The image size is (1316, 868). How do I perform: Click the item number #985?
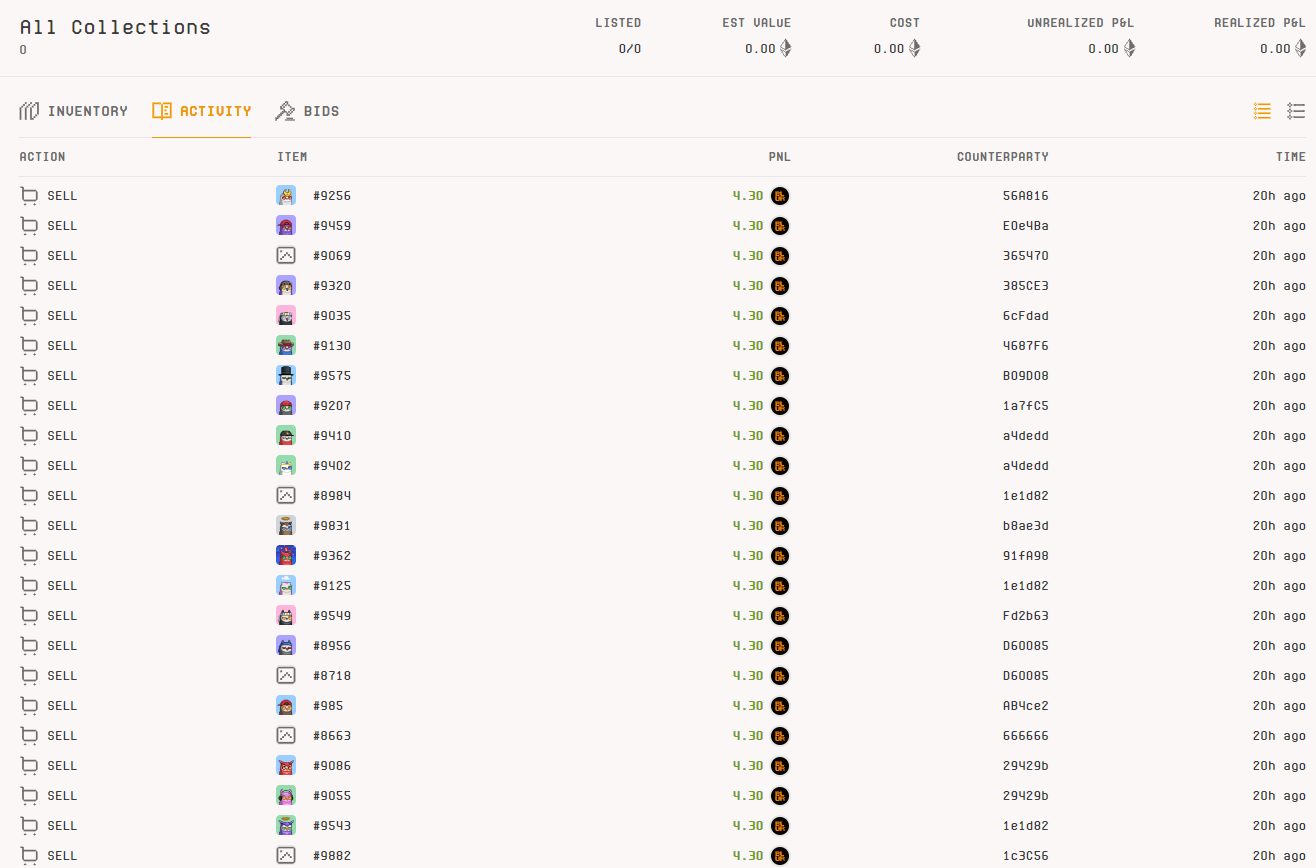pos(328,706)
